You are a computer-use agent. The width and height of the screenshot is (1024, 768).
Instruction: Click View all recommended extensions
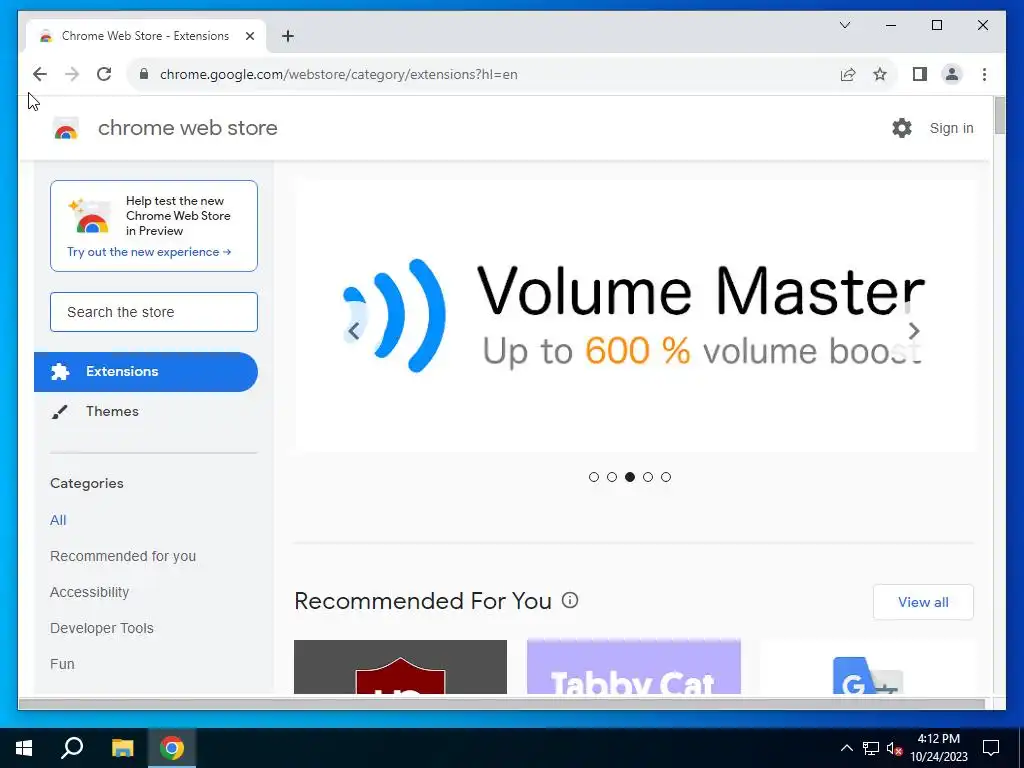coord(923,602)
